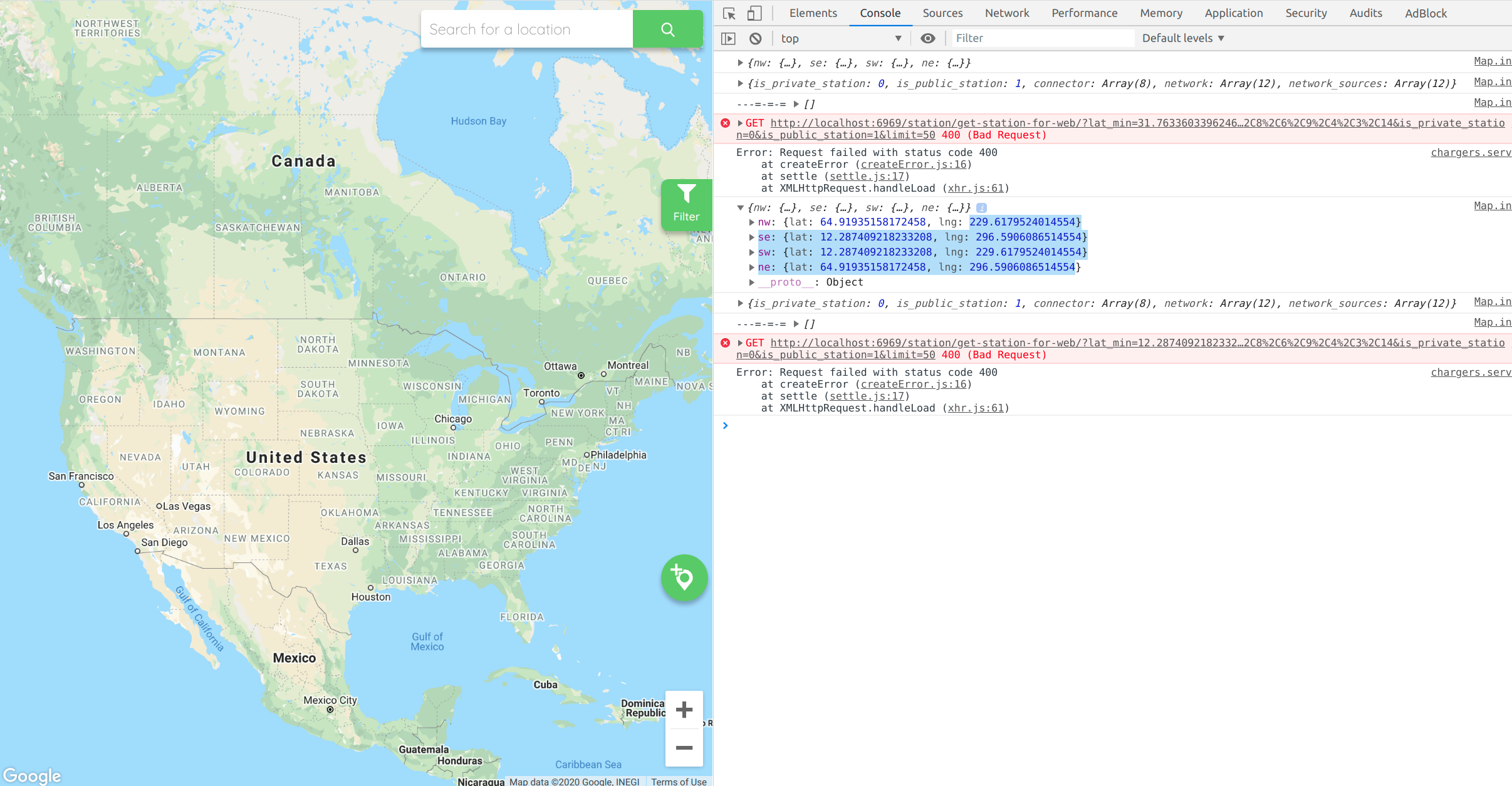Switch to the Network tab
1512x786 pixels.
[x=1006, y=13]
